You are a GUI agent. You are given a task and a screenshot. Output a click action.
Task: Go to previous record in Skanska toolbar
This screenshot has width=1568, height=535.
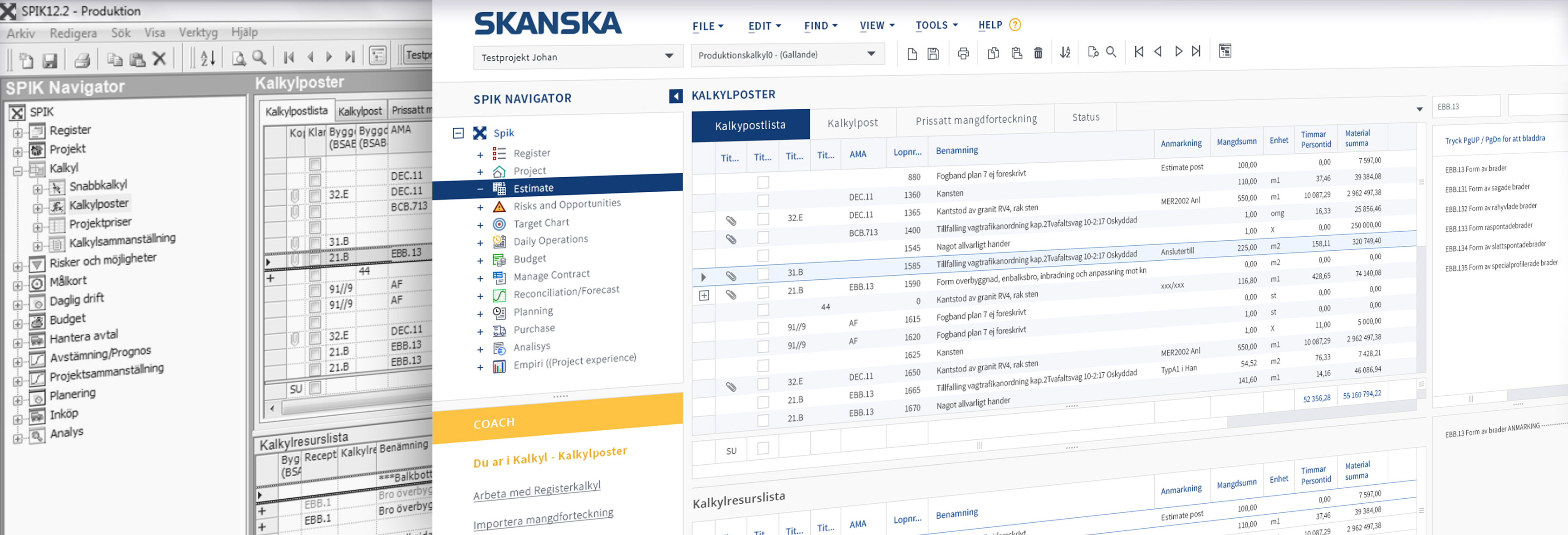point(1158,51)
